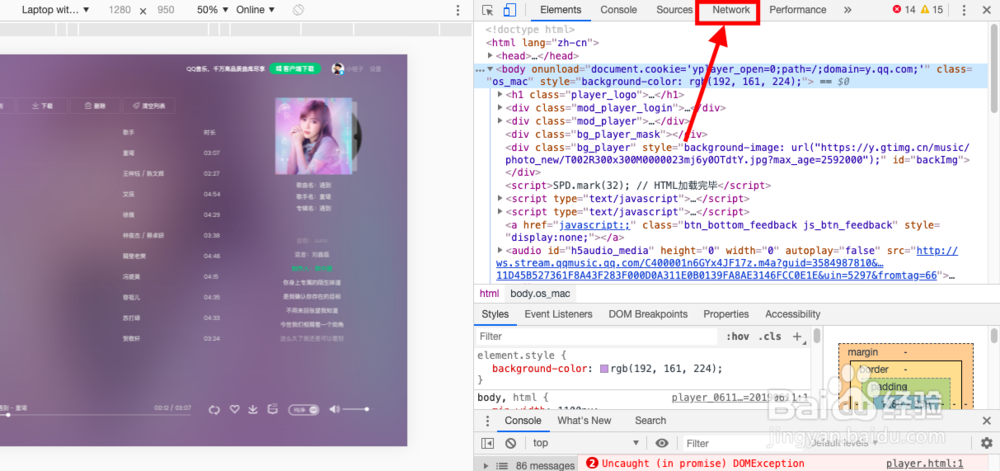This screenshot has height=471, width=1000.
Task: Like the current song with heart icon
Action: (x=234, y=409)
